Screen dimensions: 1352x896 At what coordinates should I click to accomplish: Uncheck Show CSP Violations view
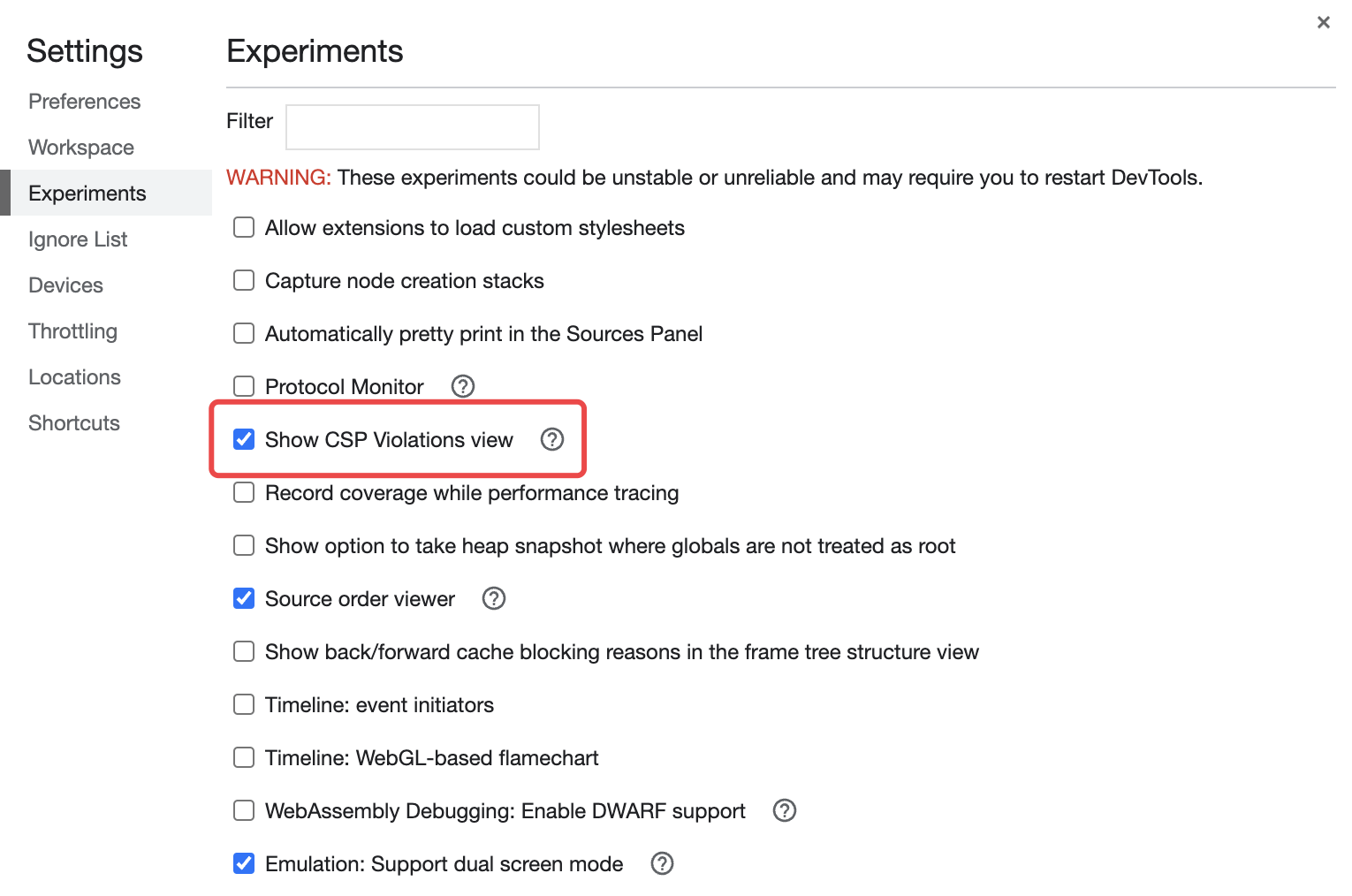point(244,439)
